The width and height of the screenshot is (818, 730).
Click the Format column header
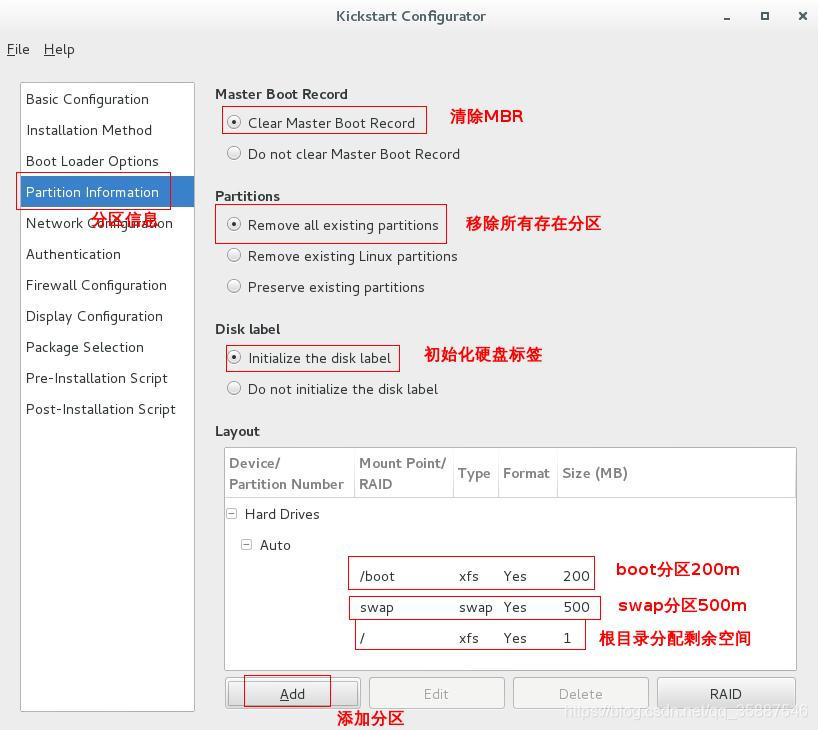(527, 473)
